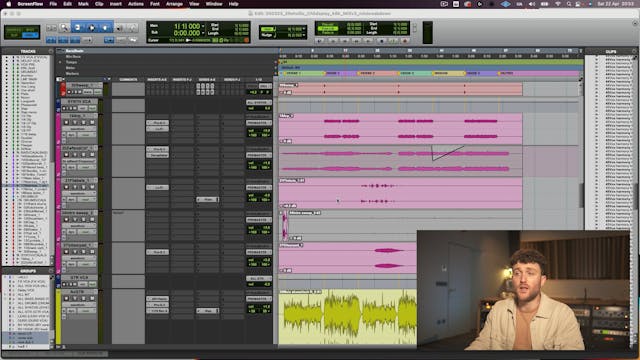Click the GTR VCA track name
The height and width of the screenshot is (360, 640).
(x=80, y=278)
